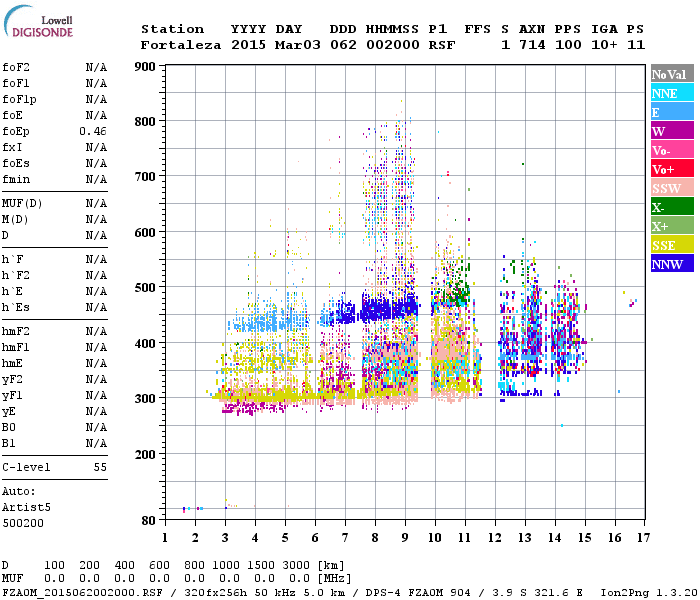Click the B1 parameter label

coord(8,443)
